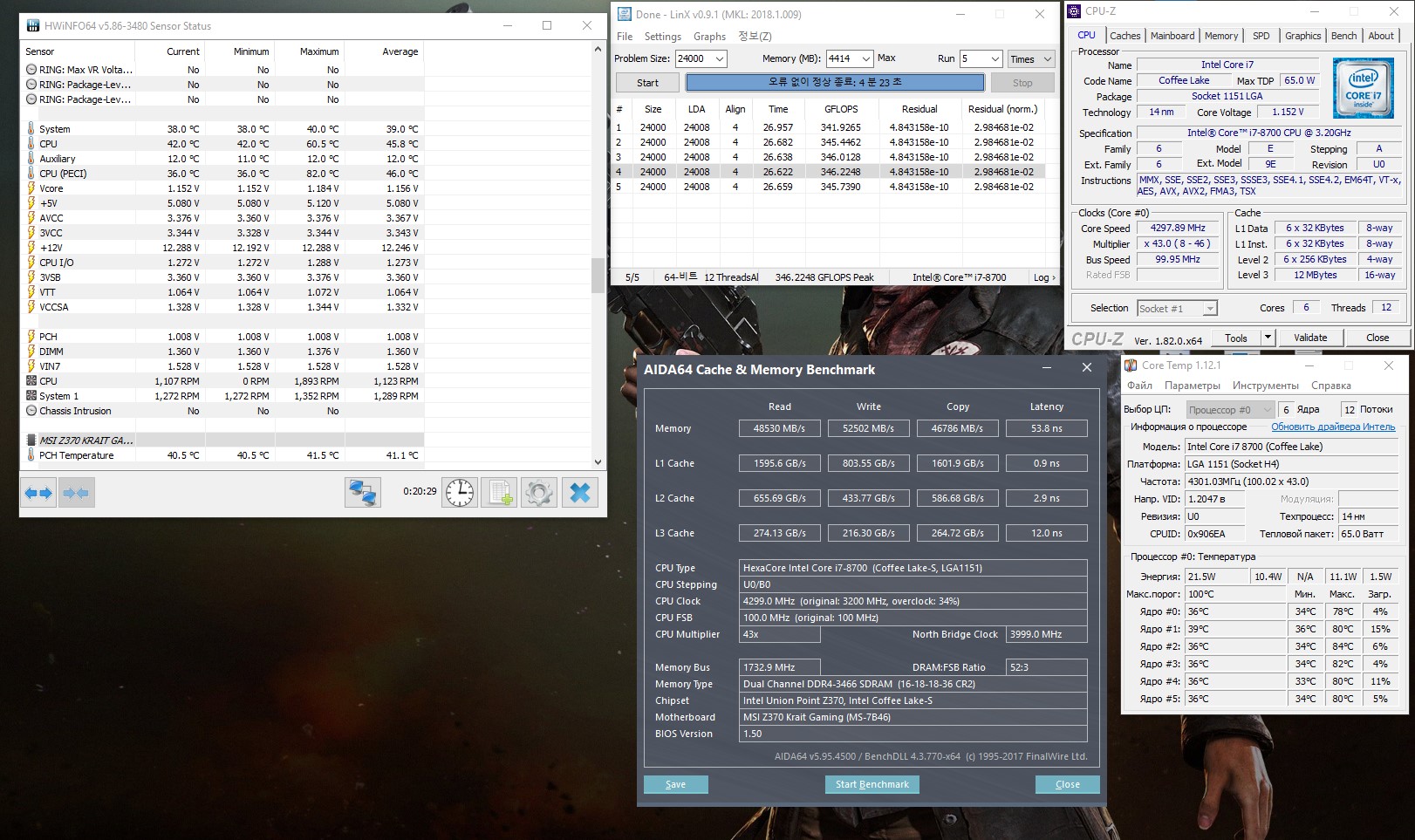1415x840 pixels.
Task: Click the Intel Core i7 logo in CPU-Z
Action: 1363,88
